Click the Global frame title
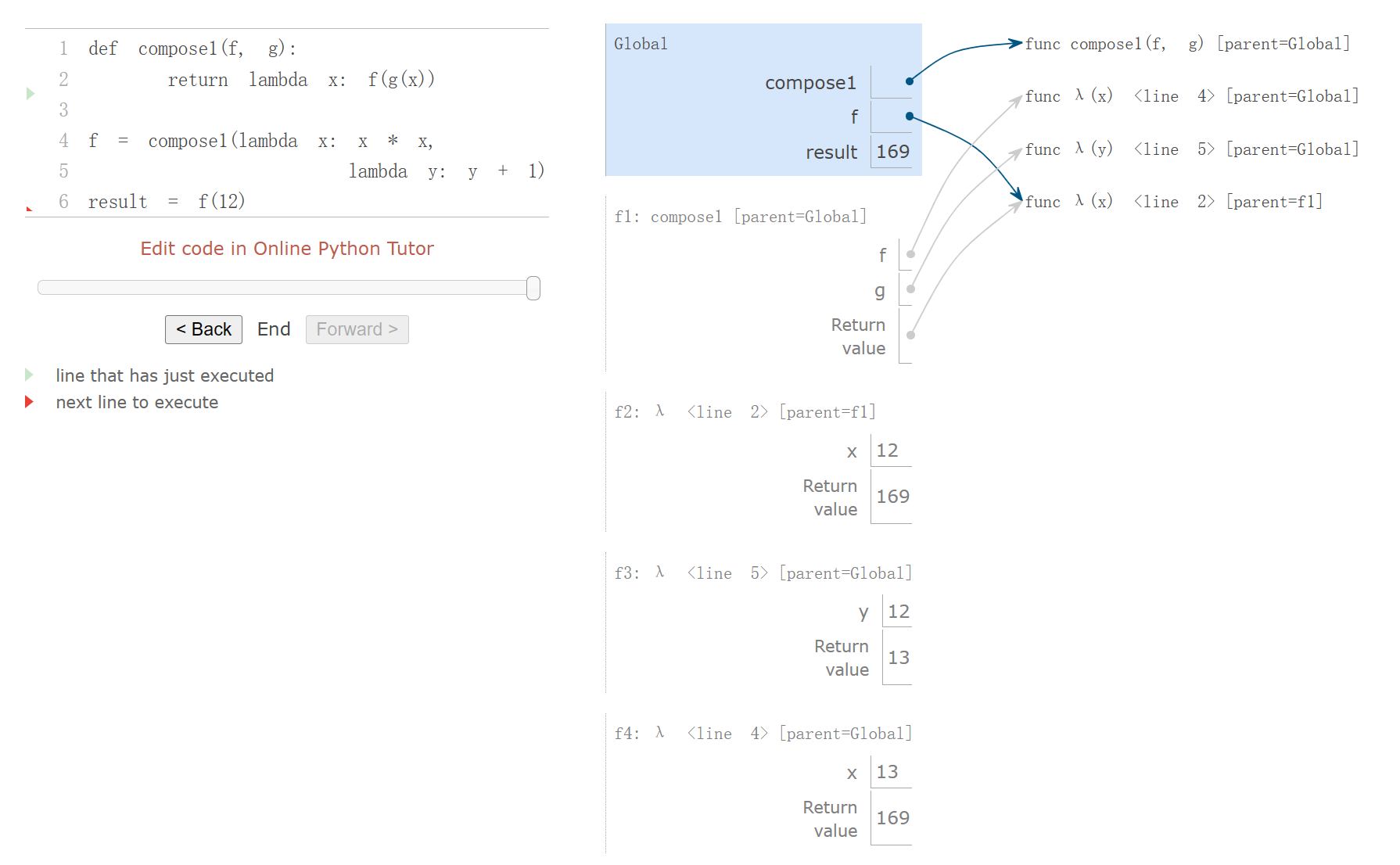Image resolution: width=1400 pixels, height=865 pixels. coord(641,44)
